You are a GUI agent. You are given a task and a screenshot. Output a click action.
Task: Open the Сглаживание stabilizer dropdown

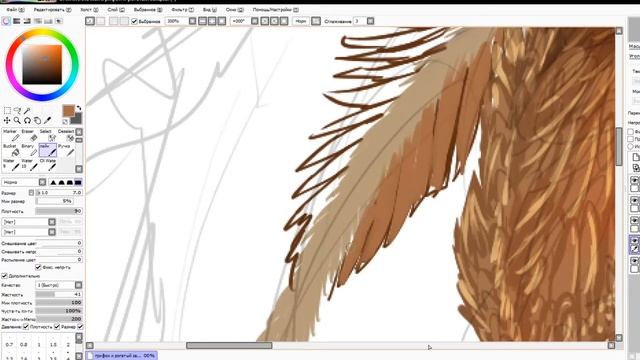(370, 21)
